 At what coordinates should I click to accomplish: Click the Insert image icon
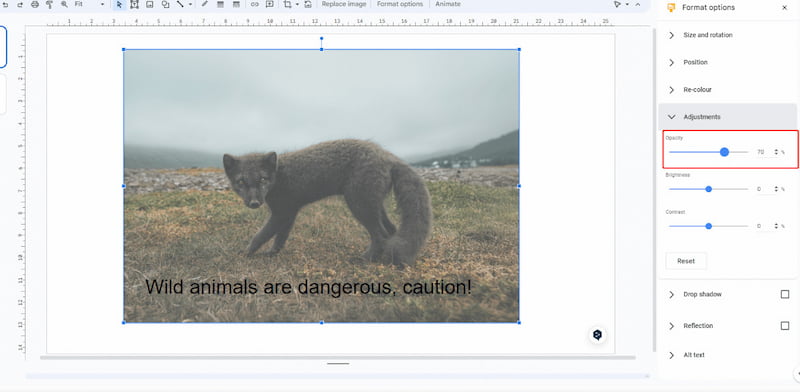149,4
